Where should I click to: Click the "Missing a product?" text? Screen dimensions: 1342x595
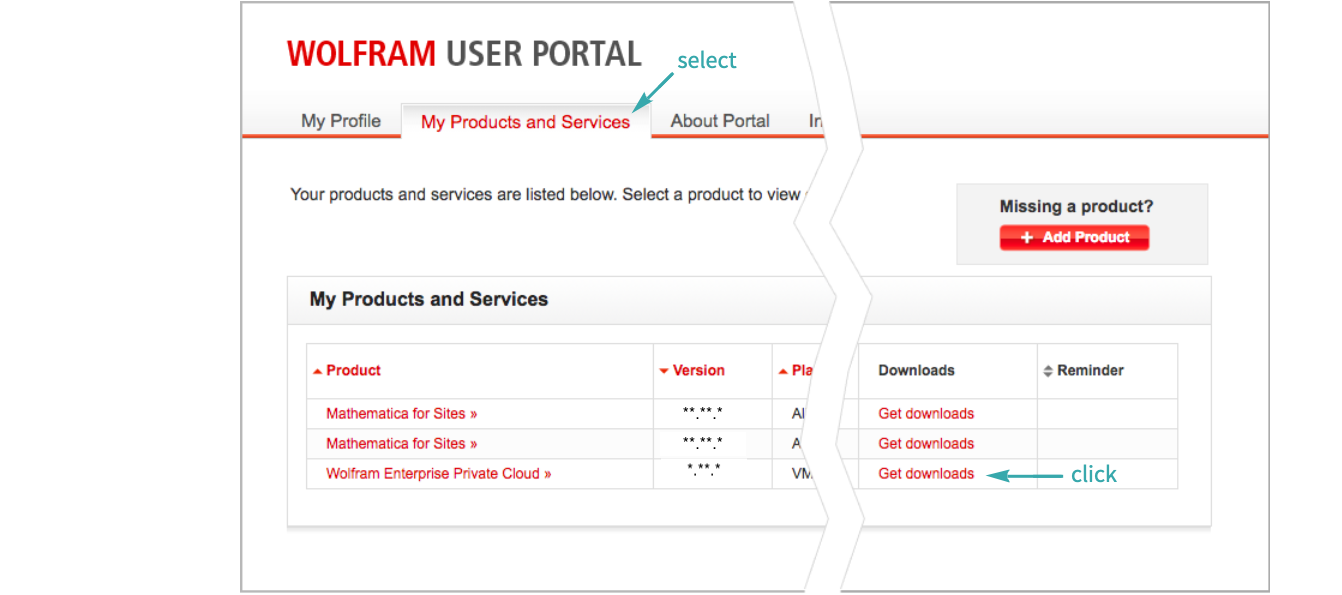pos(1076,207)
